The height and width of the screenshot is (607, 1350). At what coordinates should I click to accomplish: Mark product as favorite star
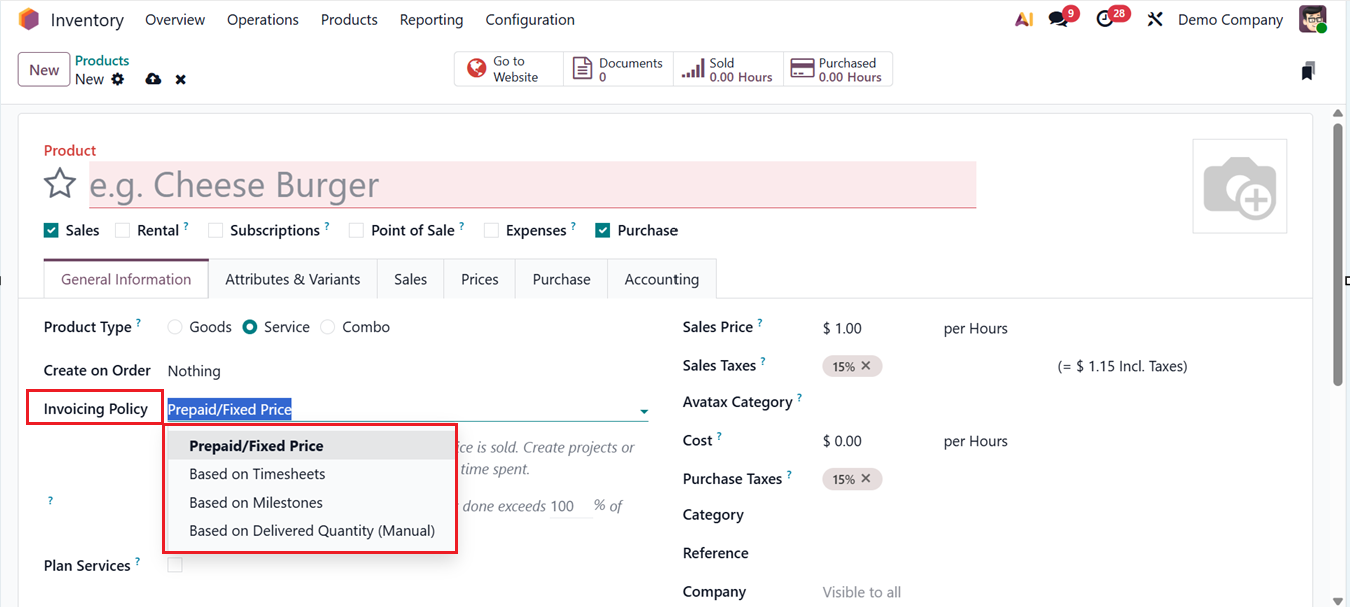(59, 183)
